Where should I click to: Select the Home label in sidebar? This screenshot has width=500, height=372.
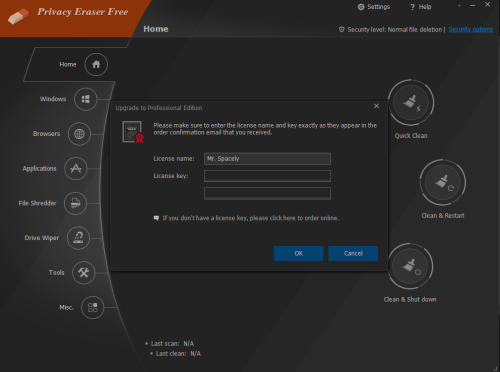click(x=68, y=64)
